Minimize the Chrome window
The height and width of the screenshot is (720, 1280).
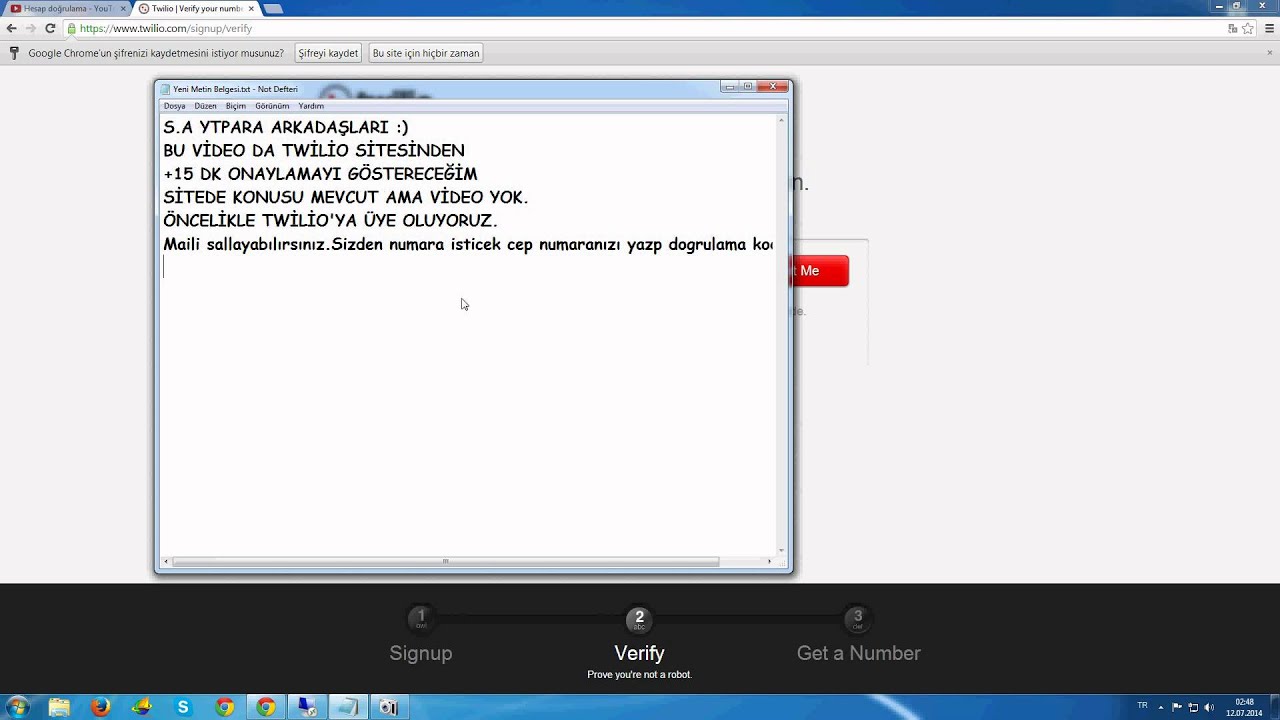[1218, 5]
